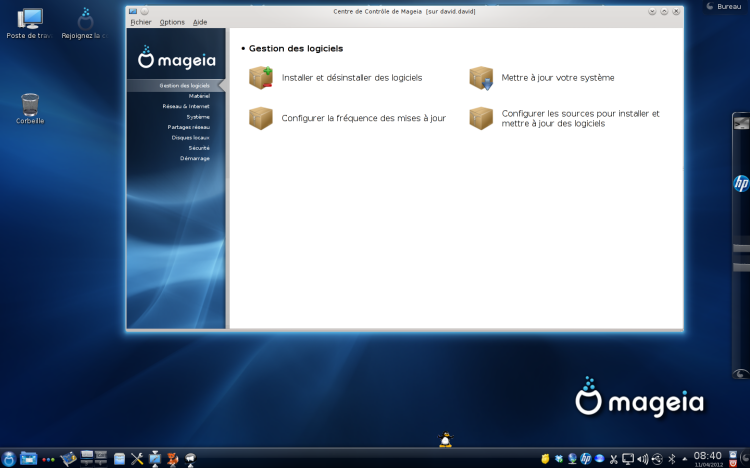Click the megaphone icon in the taskbar
Image resolution: width=750 pixels, height=468 pixels.
[190, 459]
